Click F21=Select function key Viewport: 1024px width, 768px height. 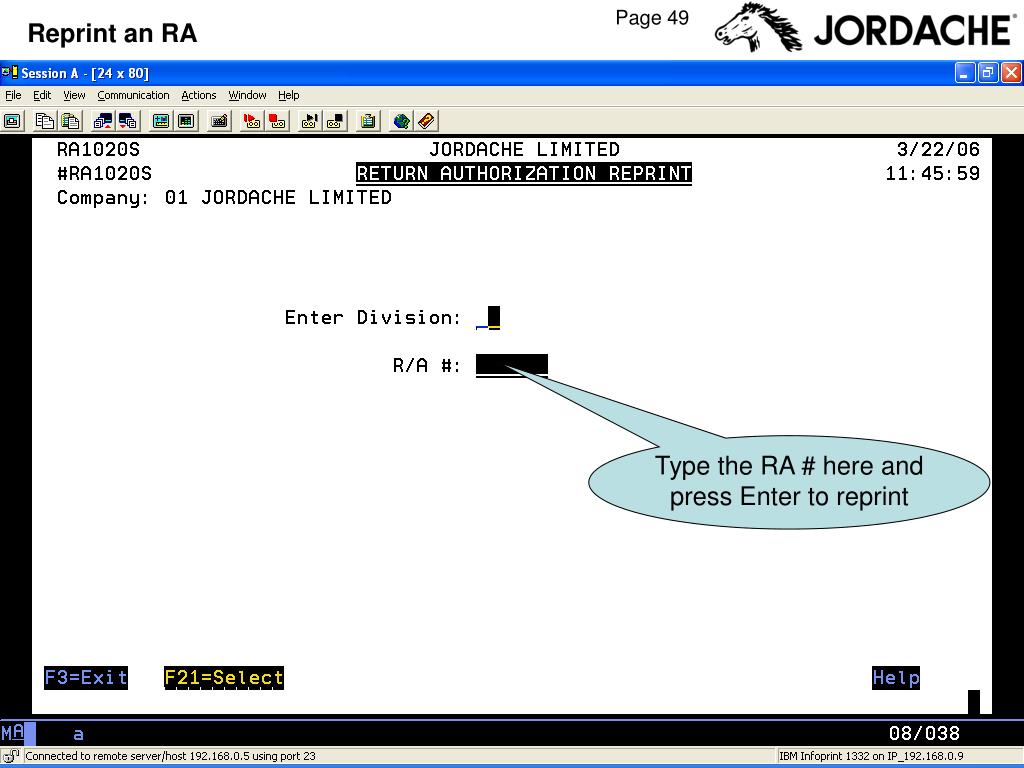coord(224,678)
